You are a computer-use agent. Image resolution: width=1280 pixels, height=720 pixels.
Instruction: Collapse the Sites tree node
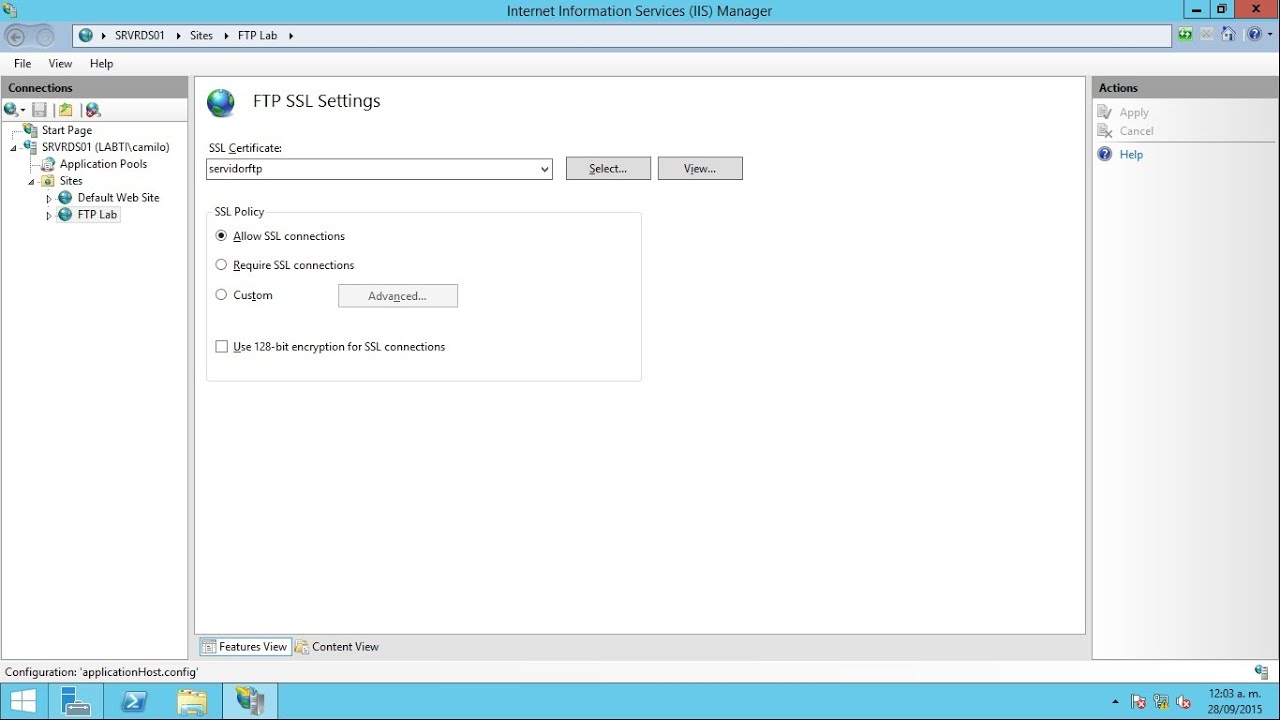31,182
